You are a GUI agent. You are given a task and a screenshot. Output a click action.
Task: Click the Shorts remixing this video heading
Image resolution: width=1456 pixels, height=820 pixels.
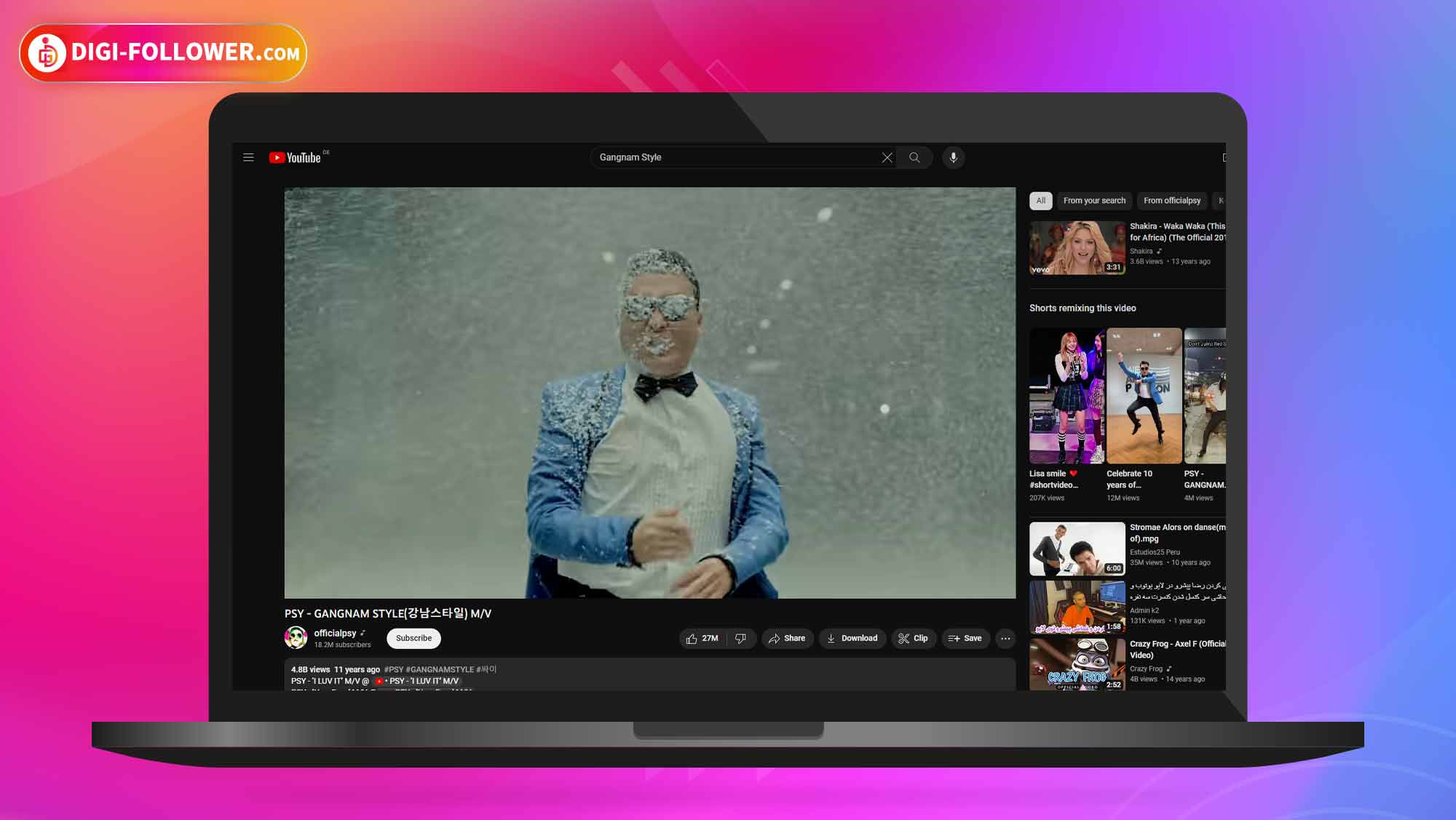[1083, 309]
